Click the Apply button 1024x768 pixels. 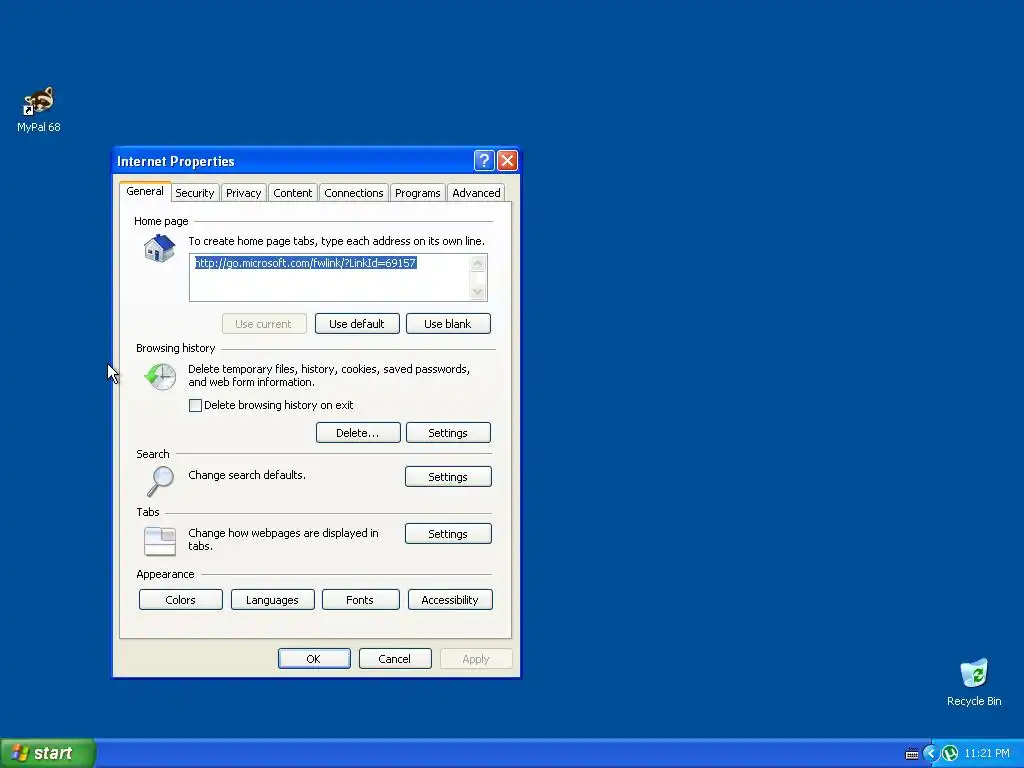pyautogui.click(x=476, y=659)
